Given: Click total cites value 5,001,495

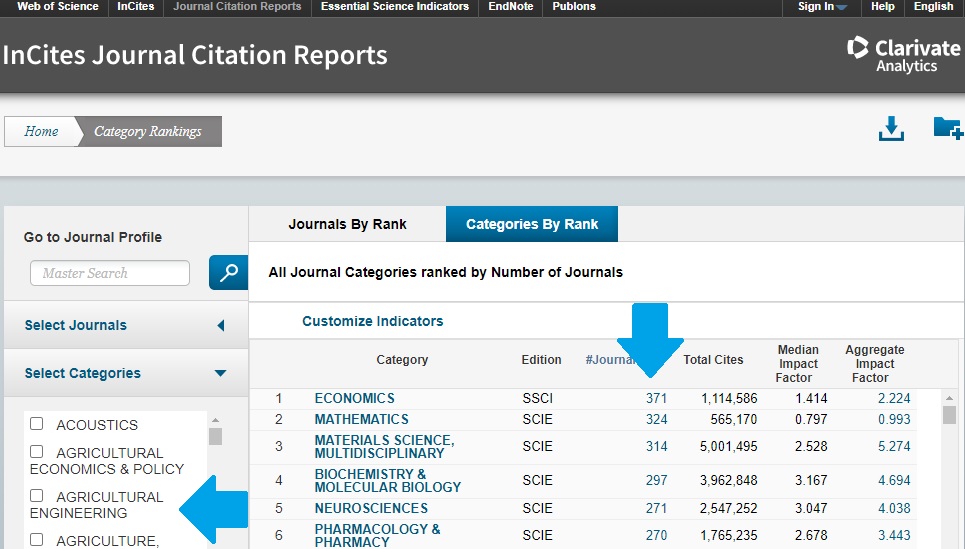Looking at the screenshot, I should pos(729,446).
